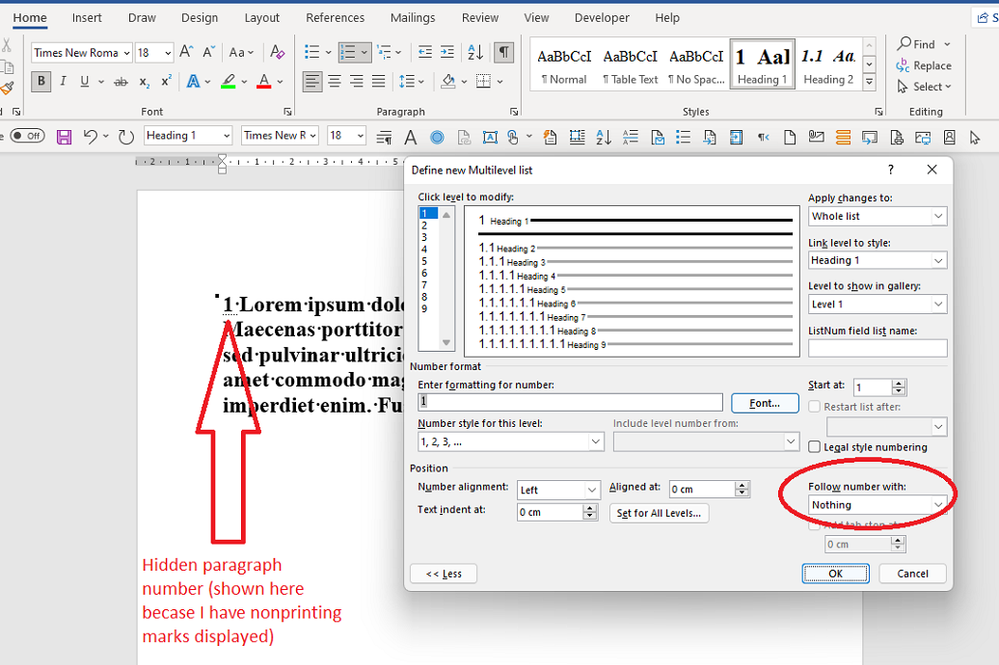Screen dimensions: 999x665
Task: Click the Font... button
Action: [x=765, y=403]
